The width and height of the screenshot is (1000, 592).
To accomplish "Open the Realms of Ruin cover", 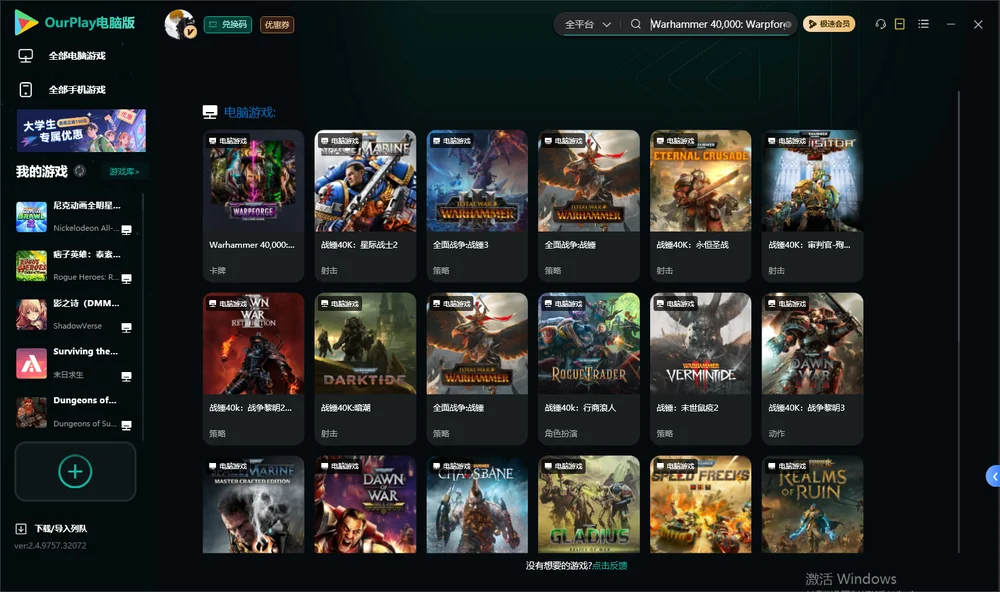I will (812, 504).
